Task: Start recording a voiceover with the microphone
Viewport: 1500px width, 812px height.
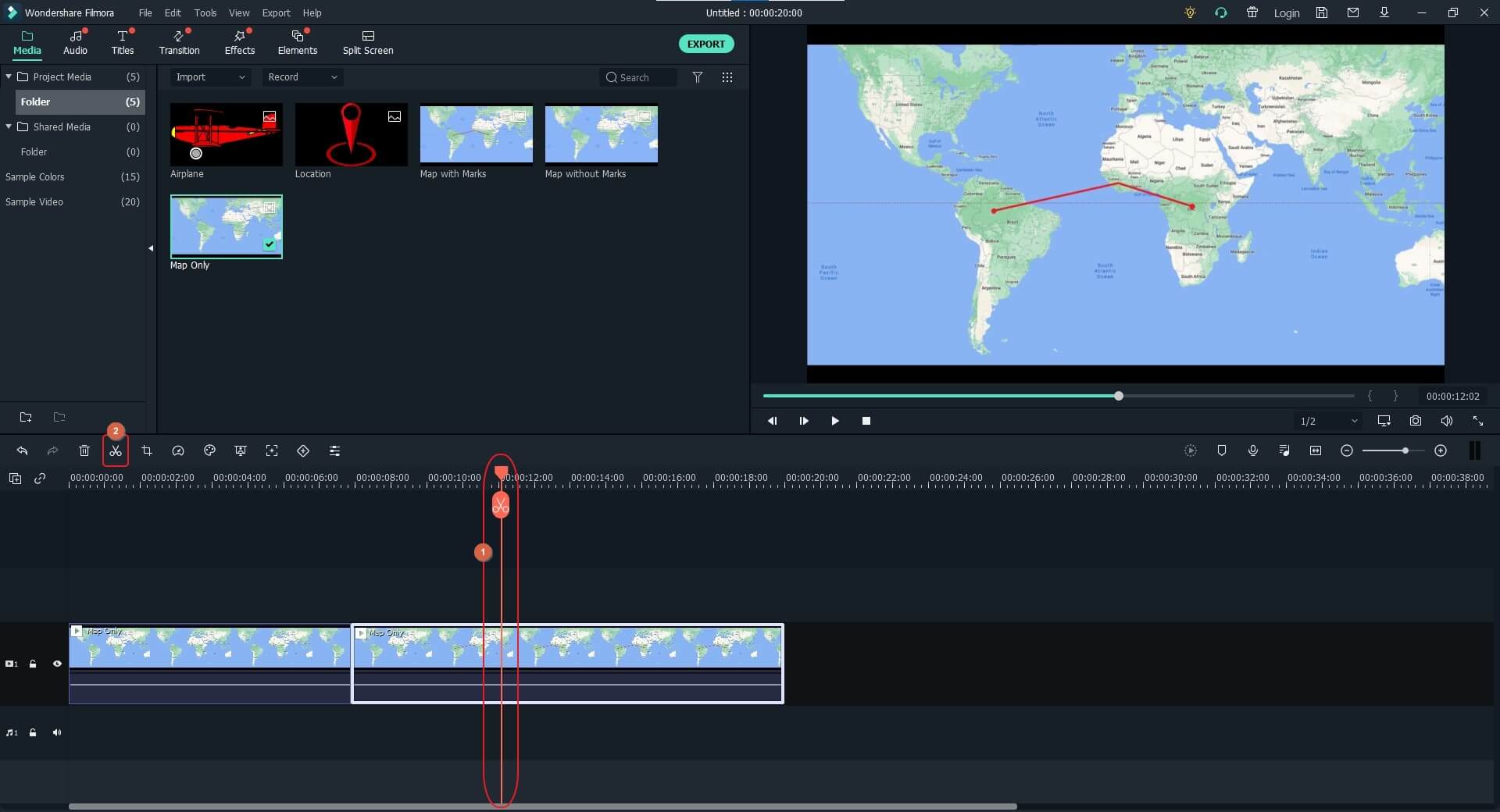Action: pyautogui.click(x=1253, y=451)
